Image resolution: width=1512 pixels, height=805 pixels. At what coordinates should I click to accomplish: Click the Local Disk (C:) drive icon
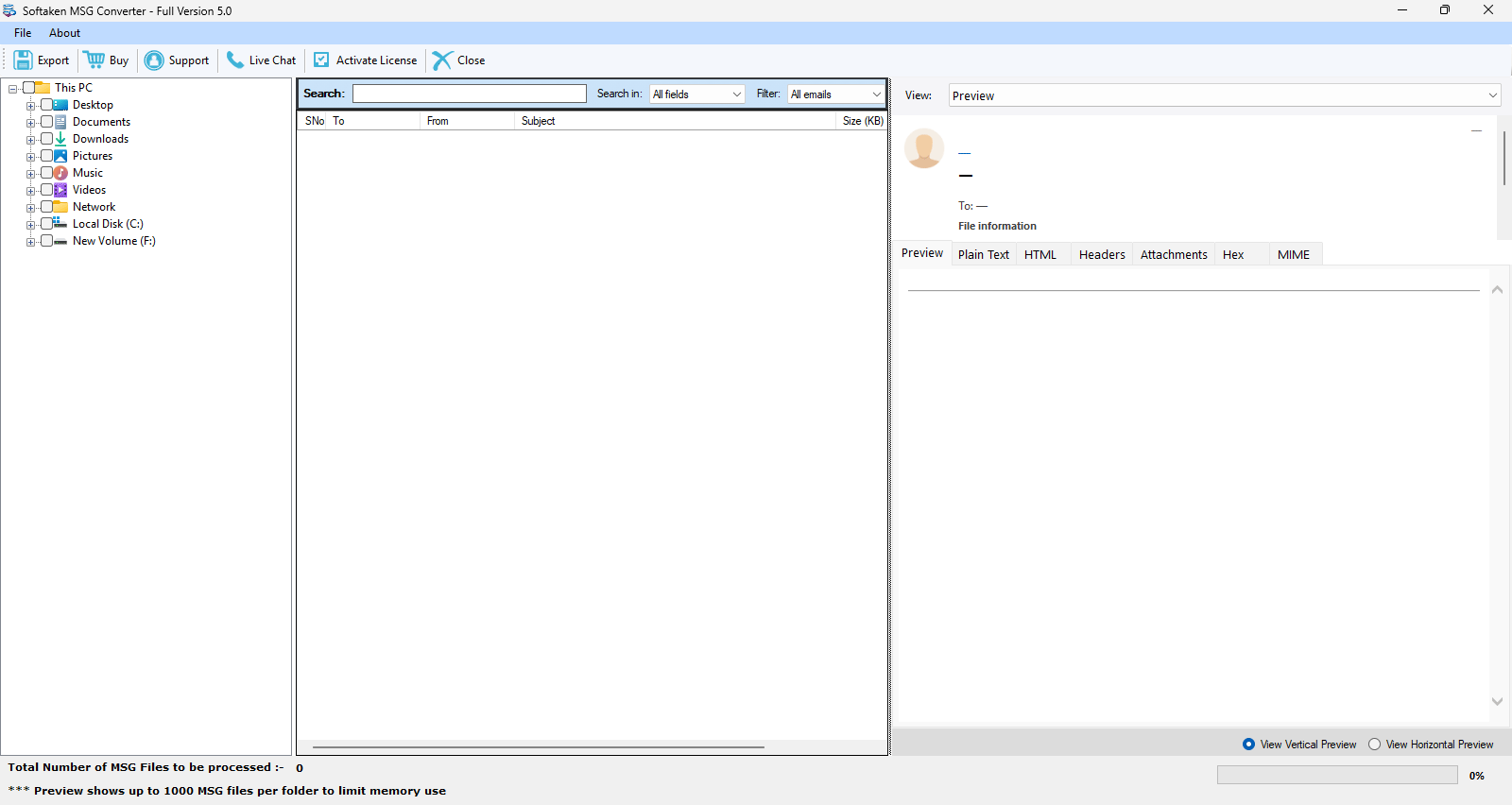click(60, 224)
